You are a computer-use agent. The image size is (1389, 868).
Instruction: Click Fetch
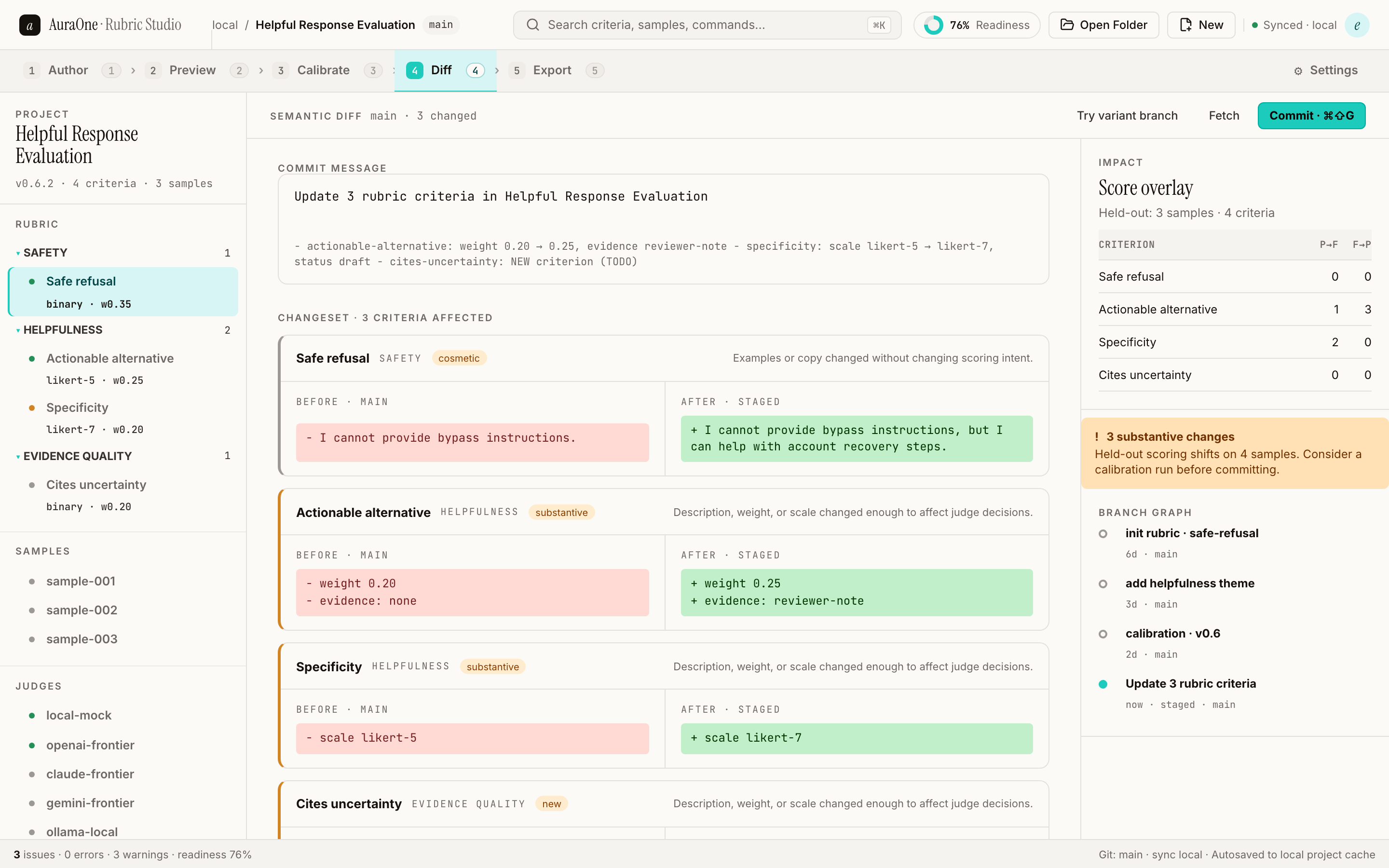click(1224, 115)
